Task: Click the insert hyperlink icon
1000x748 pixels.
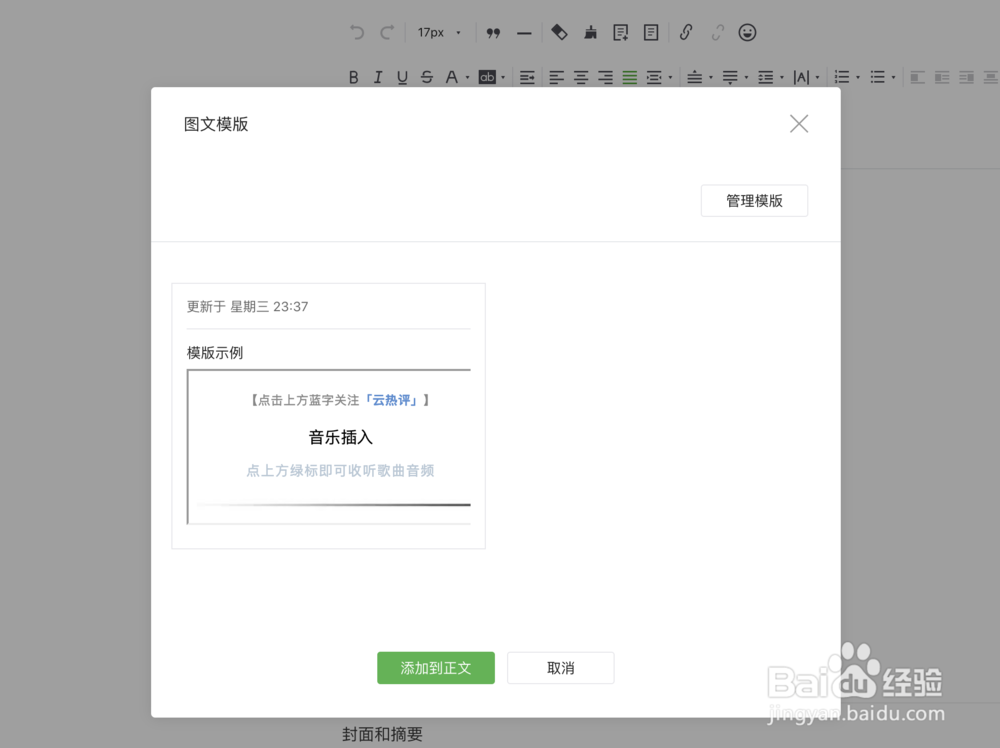Action: click(x=686, y=32)
